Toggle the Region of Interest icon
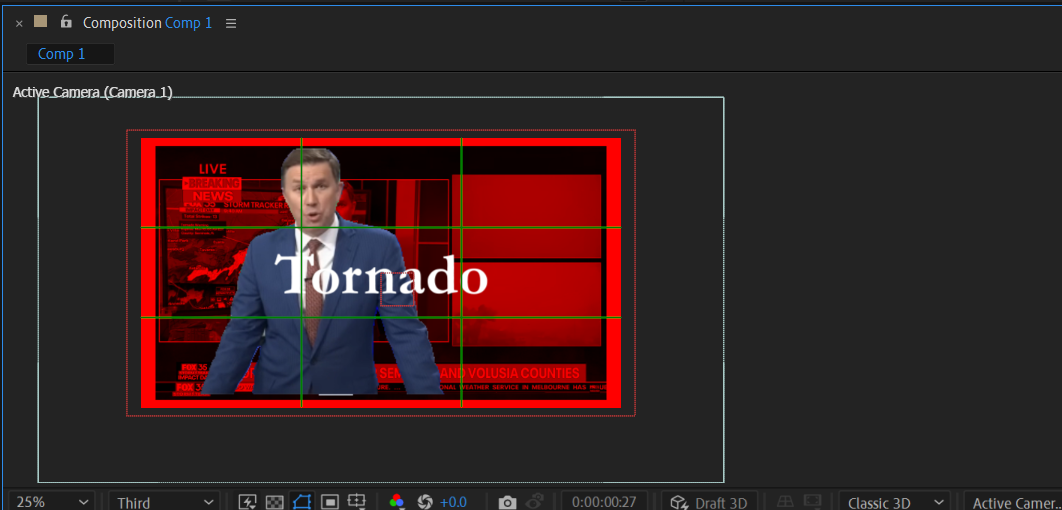The image size is (1062, 510). click(x=330, y=502)
